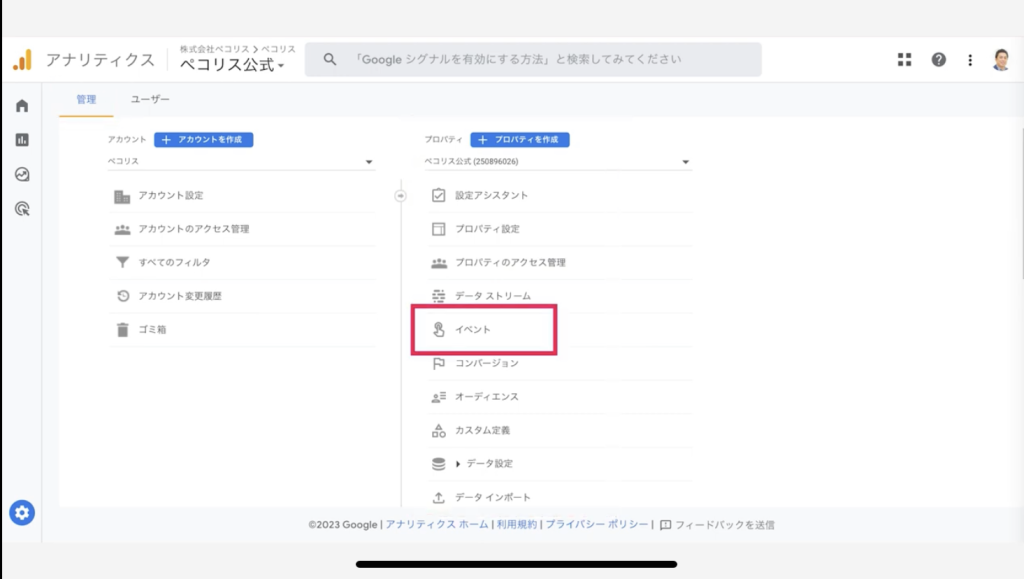Click the アカウント変更履歴 history icon
The width and height of the screenshot is (1024, 579).
[123, 296]
